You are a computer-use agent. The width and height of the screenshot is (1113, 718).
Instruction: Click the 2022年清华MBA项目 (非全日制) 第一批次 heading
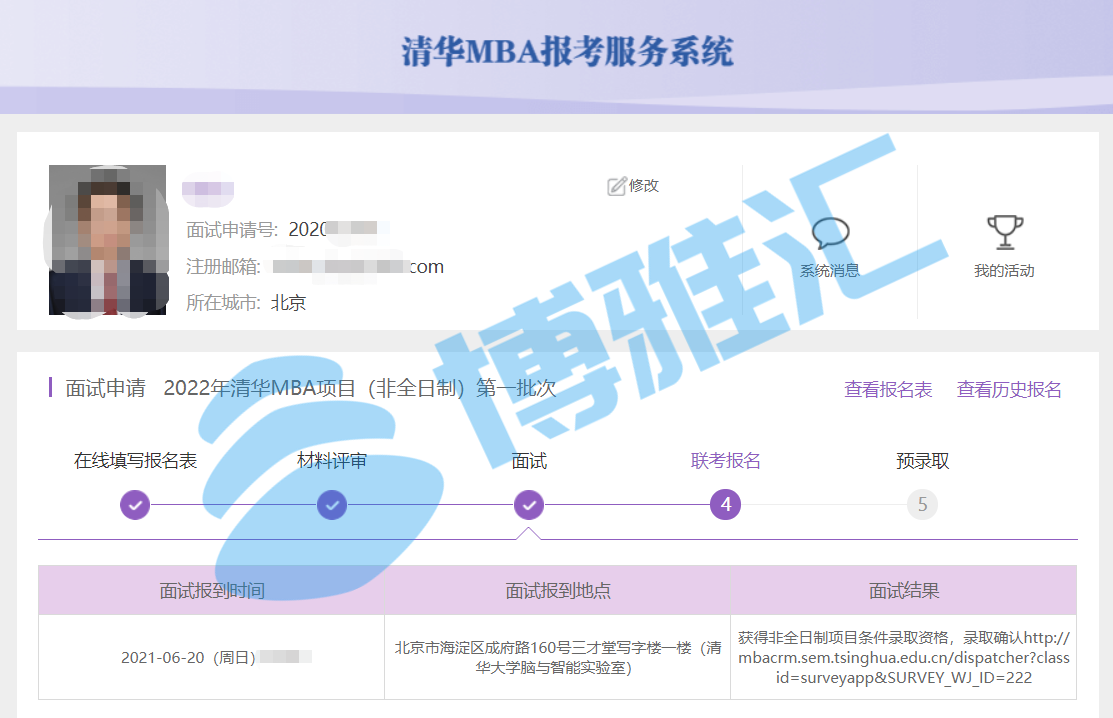359,388
